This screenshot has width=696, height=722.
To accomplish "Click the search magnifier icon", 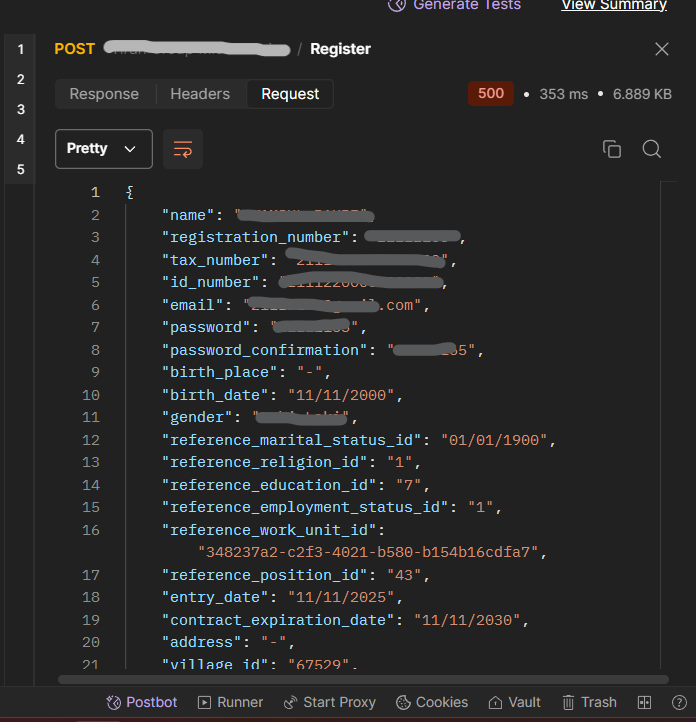I will pos(652,149).
